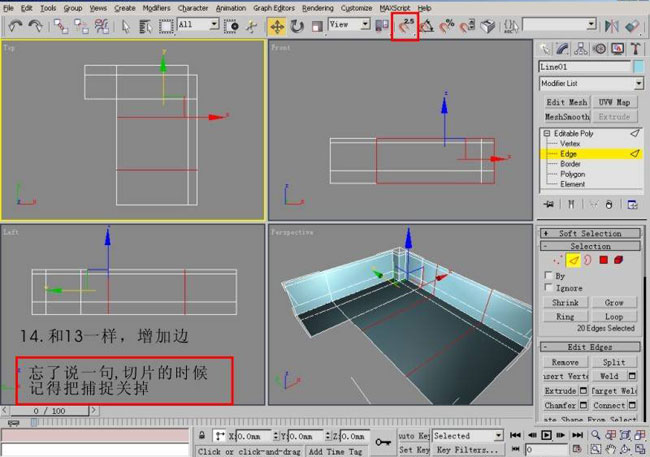
Task: Open the Modify command panel tab
Action: [x=562, y=49]
